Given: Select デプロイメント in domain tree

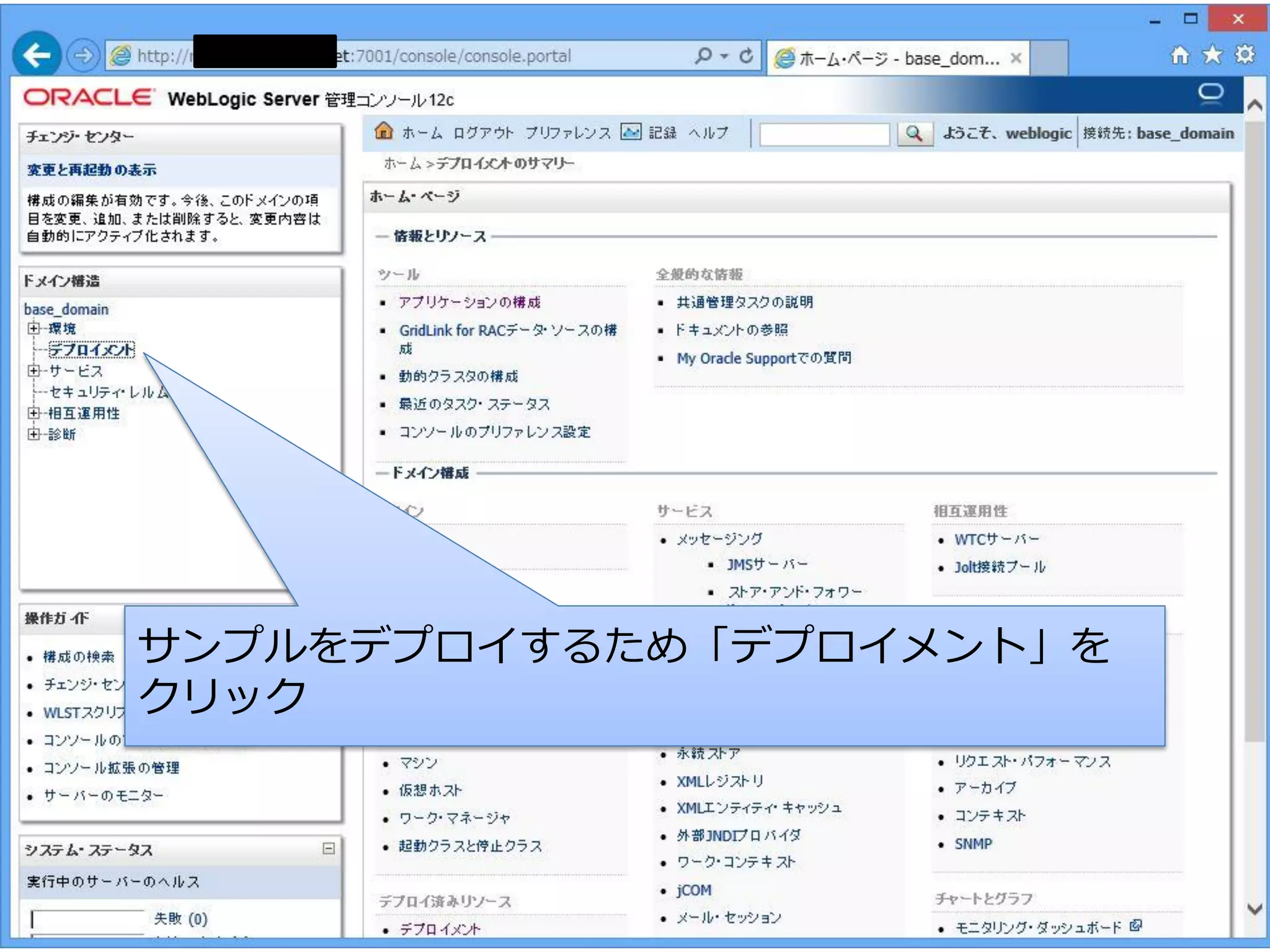Looking at the screenshot, I should (x=92, y=350).
